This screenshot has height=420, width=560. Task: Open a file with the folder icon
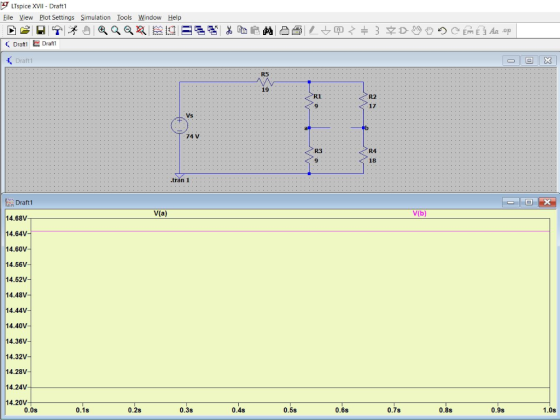tap(25, 31)
